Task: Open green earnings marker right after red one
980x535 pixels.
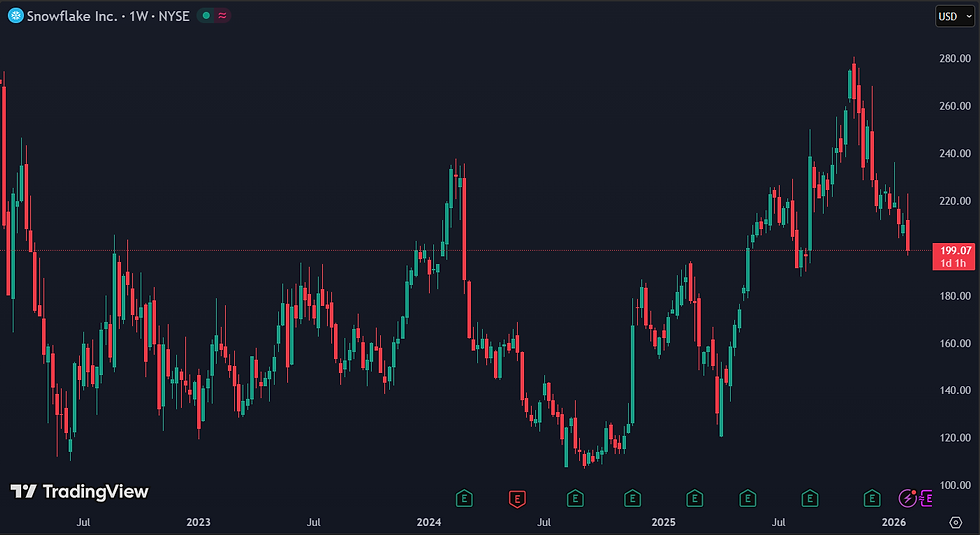Action: pos(575,499)
